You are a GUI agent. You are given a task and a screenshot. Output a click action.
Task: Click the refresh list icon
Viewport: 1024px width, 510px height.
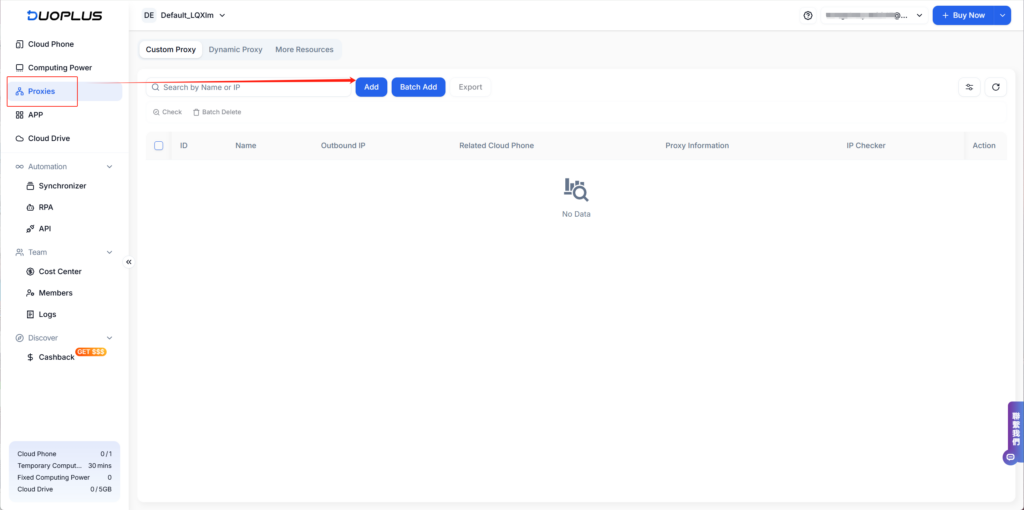995,87
